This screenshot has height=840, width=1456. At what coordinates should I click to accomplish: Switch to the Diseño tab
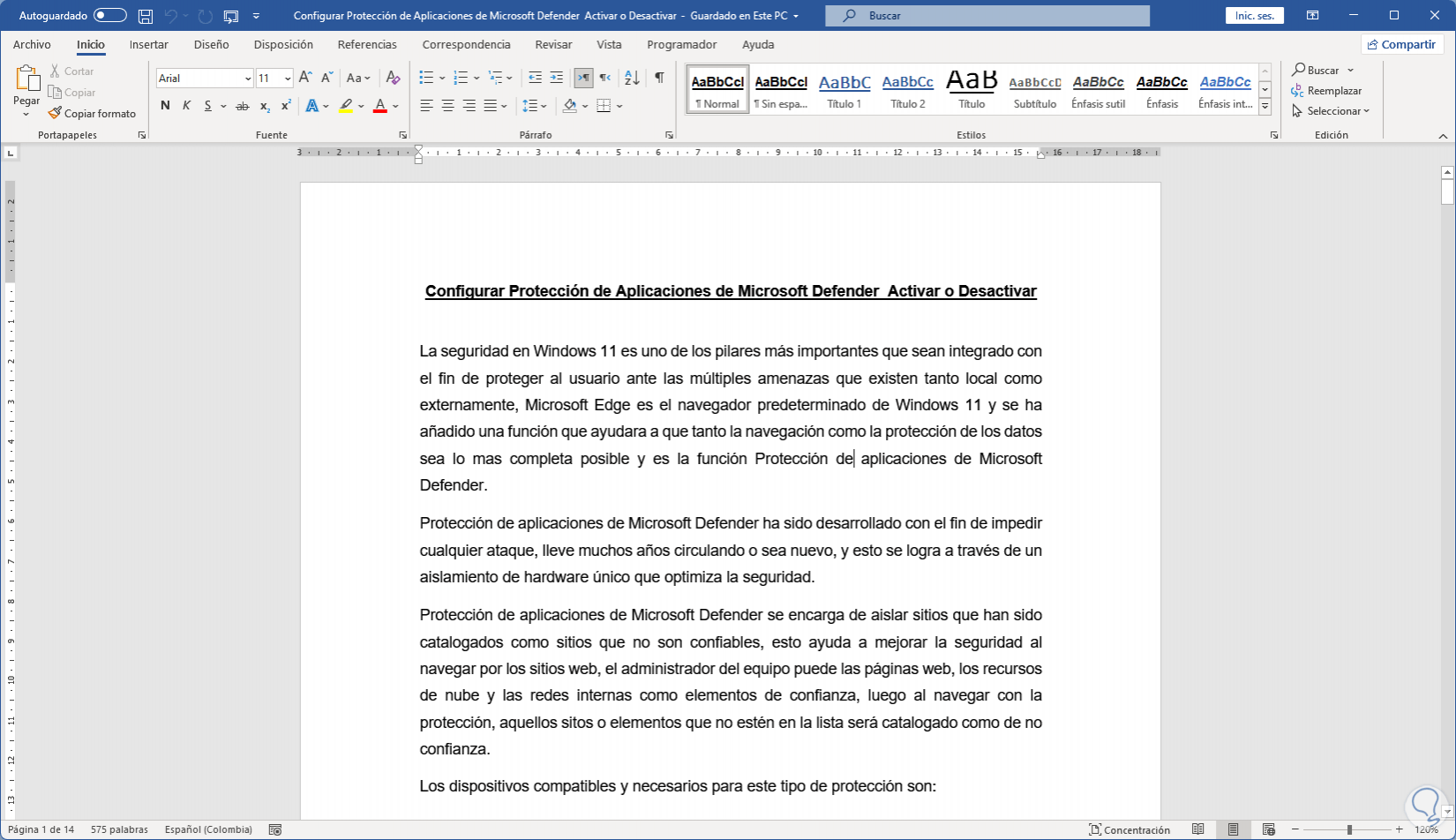tap(212, 44)
